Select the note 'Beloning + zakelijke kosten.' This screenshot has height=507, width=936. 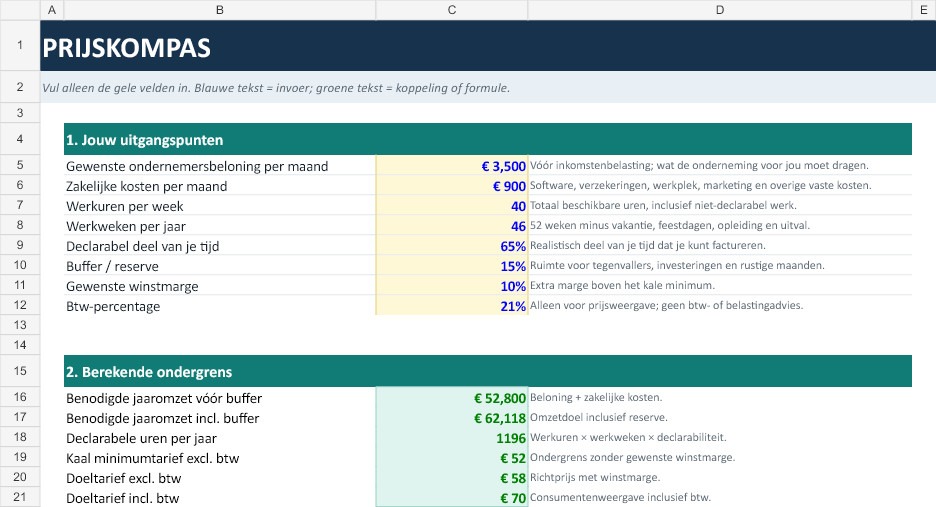coord(596,397)
